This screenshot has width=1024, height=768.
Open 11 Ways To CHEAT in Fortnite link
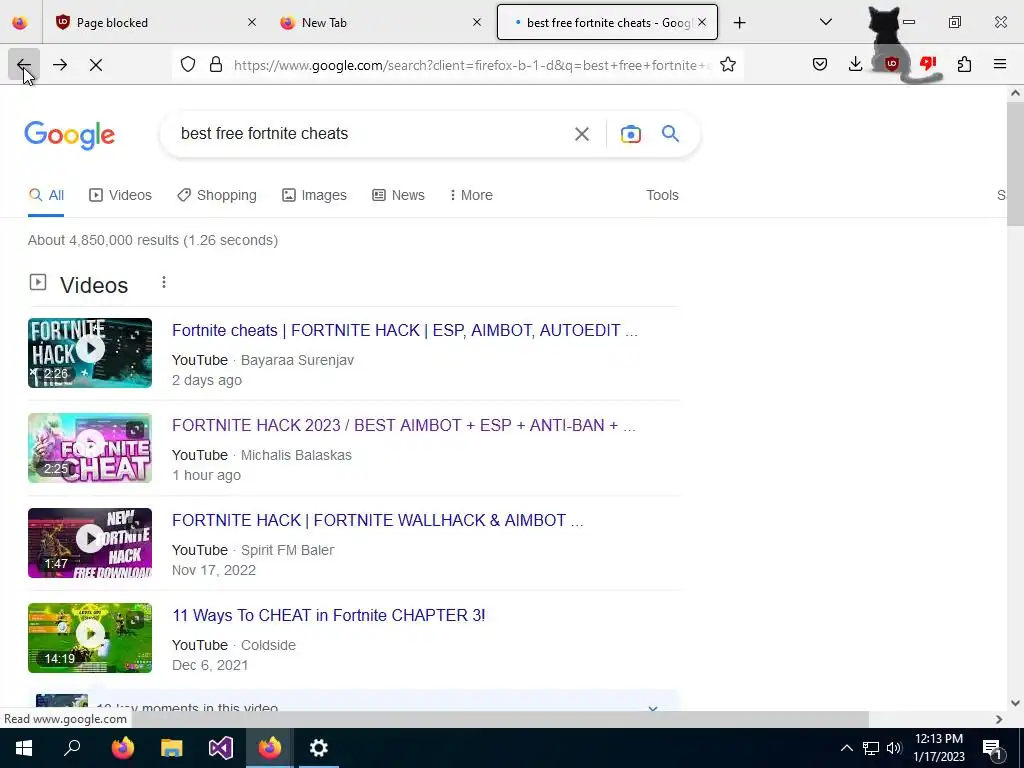point(328,616)
